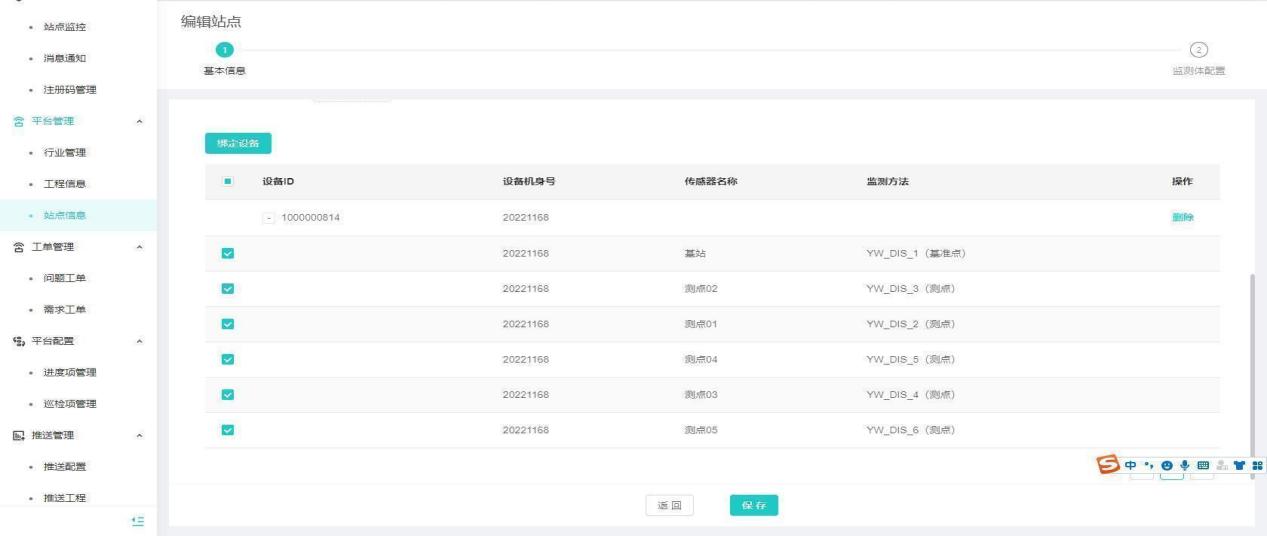Collapse the sidebar with the fold icon
This screenshot has width=1267, height=536.
click(x=140, y=521)
